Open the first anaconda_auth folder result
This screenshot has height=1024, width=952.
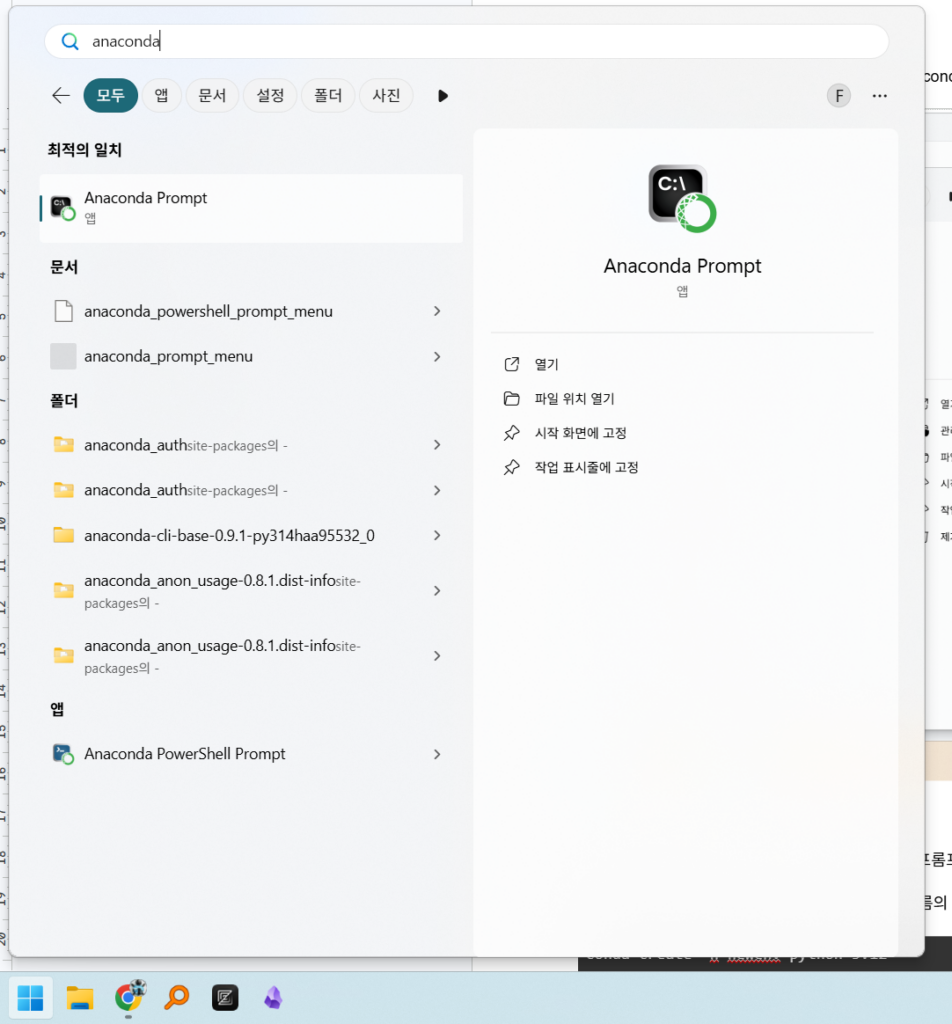pyautogui.click(x=251, y=445)
